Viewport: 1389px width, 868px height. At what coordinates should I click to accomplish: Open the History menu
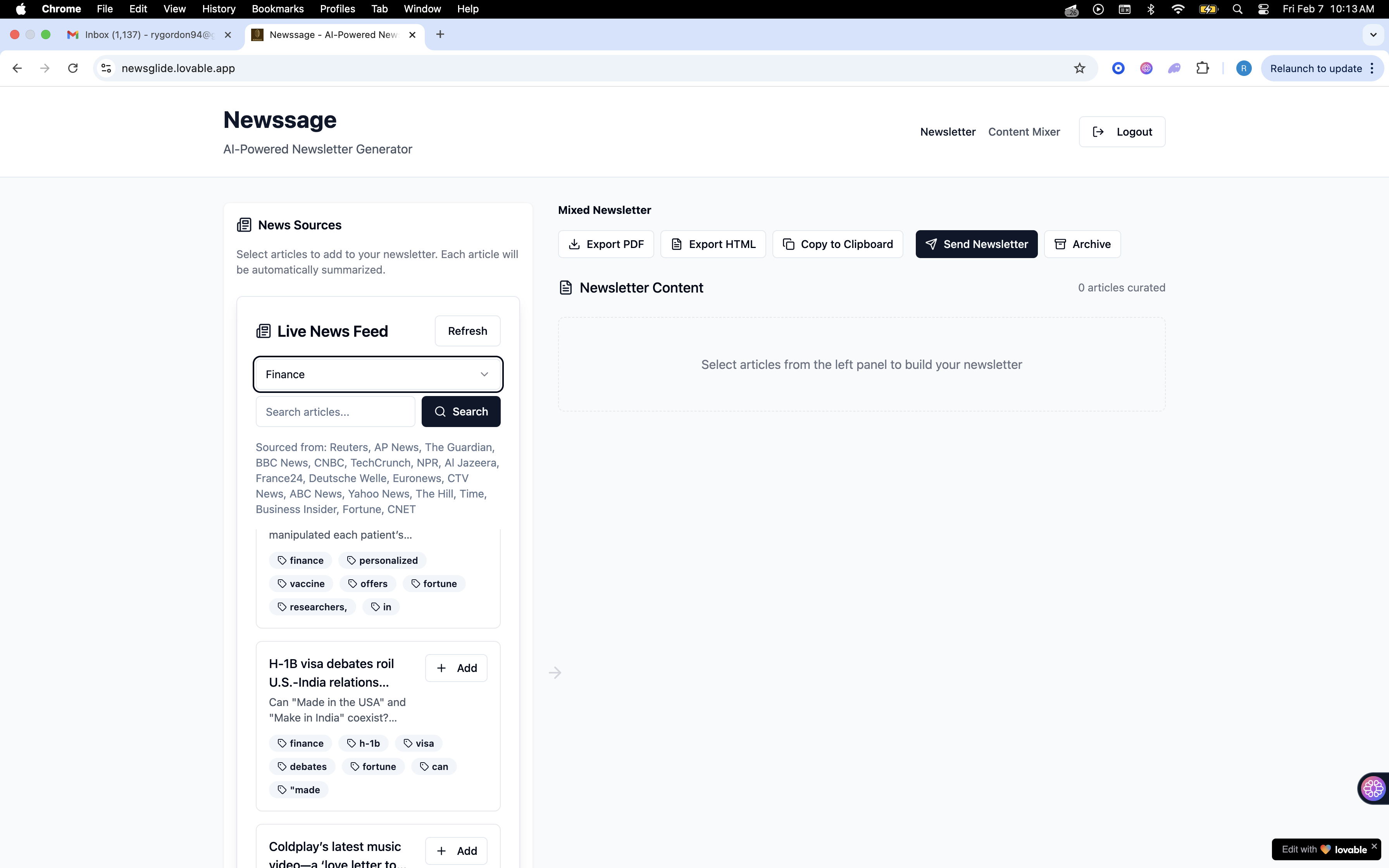(x=219, y=9)
